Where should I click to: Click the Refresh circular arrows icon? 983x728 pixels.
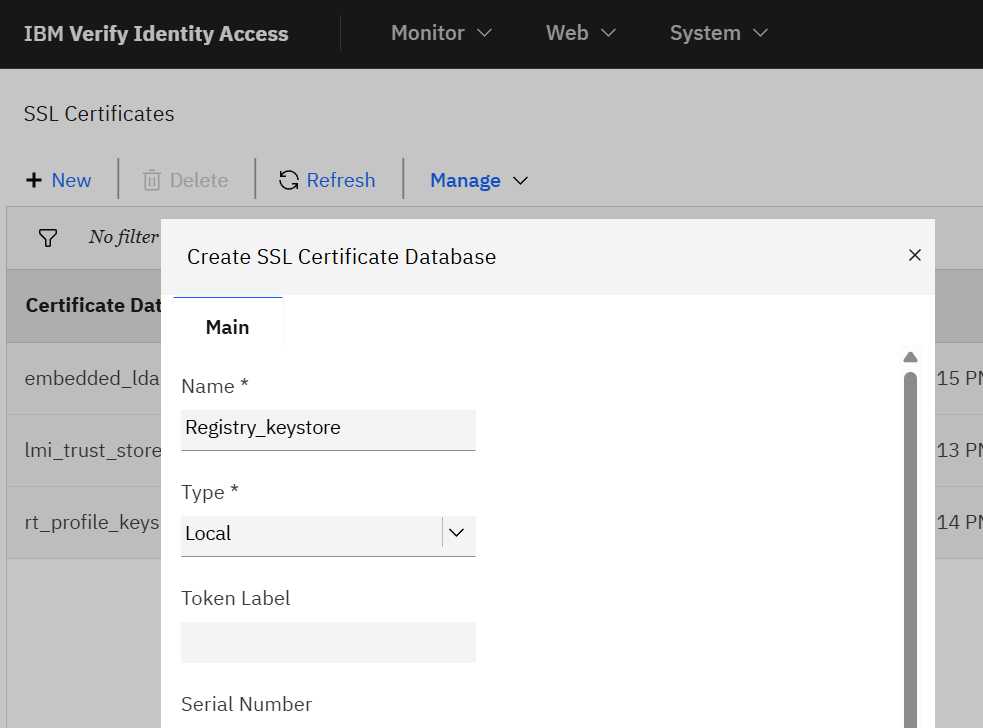click(289, 180)
